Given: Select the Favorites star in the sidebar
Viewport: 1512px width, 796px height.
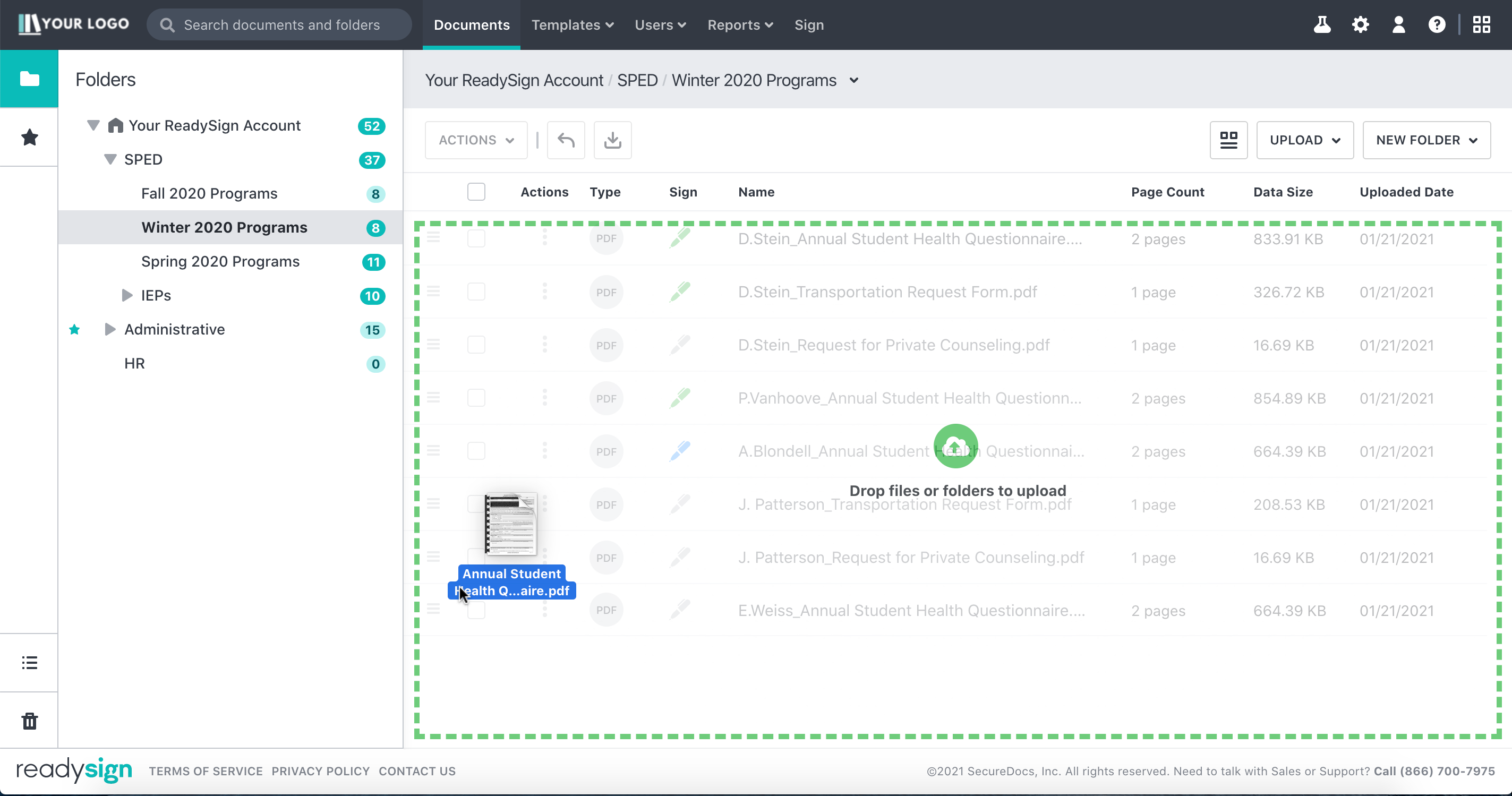Looking at the screenshot, I should (29, 137).
